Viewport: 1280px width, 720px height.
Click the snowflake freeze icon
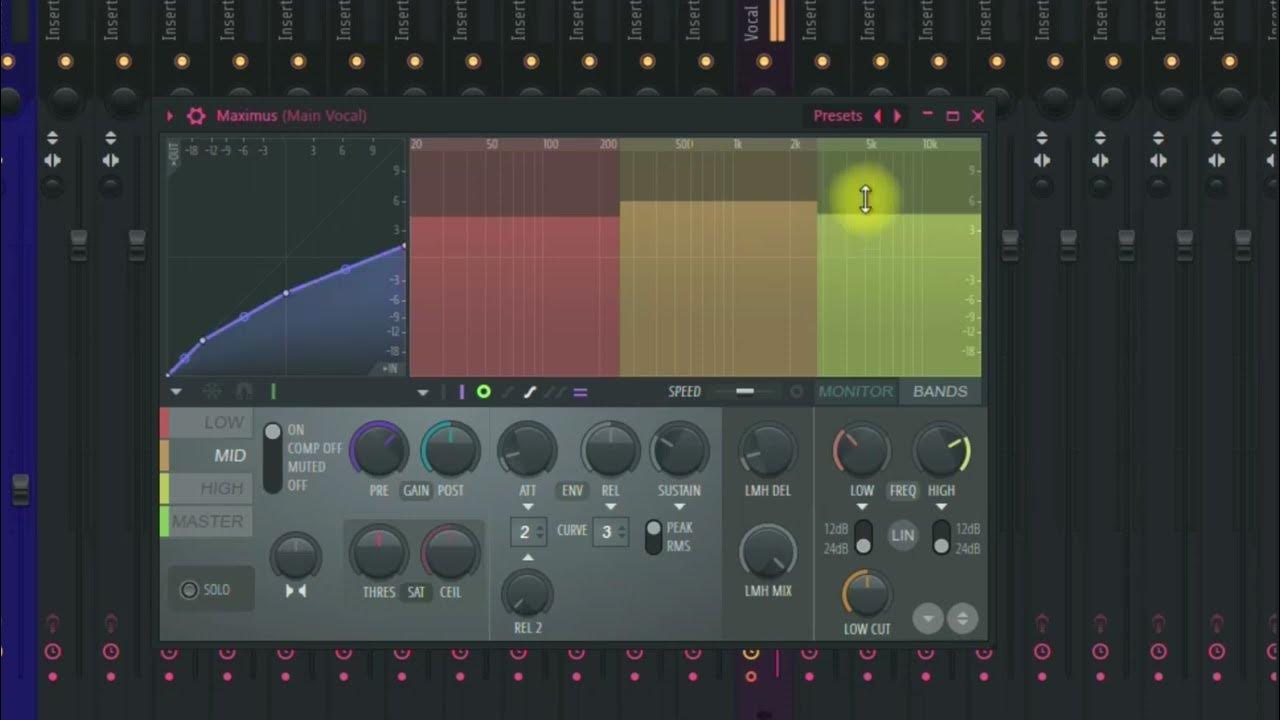pyautogui.click(x=212, y=392)
